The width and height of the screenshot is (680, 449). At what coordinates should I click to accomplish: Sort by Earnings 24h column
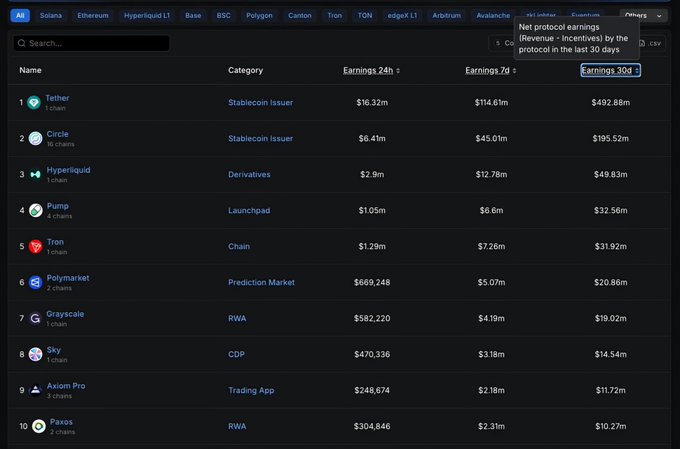[x=372, y=70]
